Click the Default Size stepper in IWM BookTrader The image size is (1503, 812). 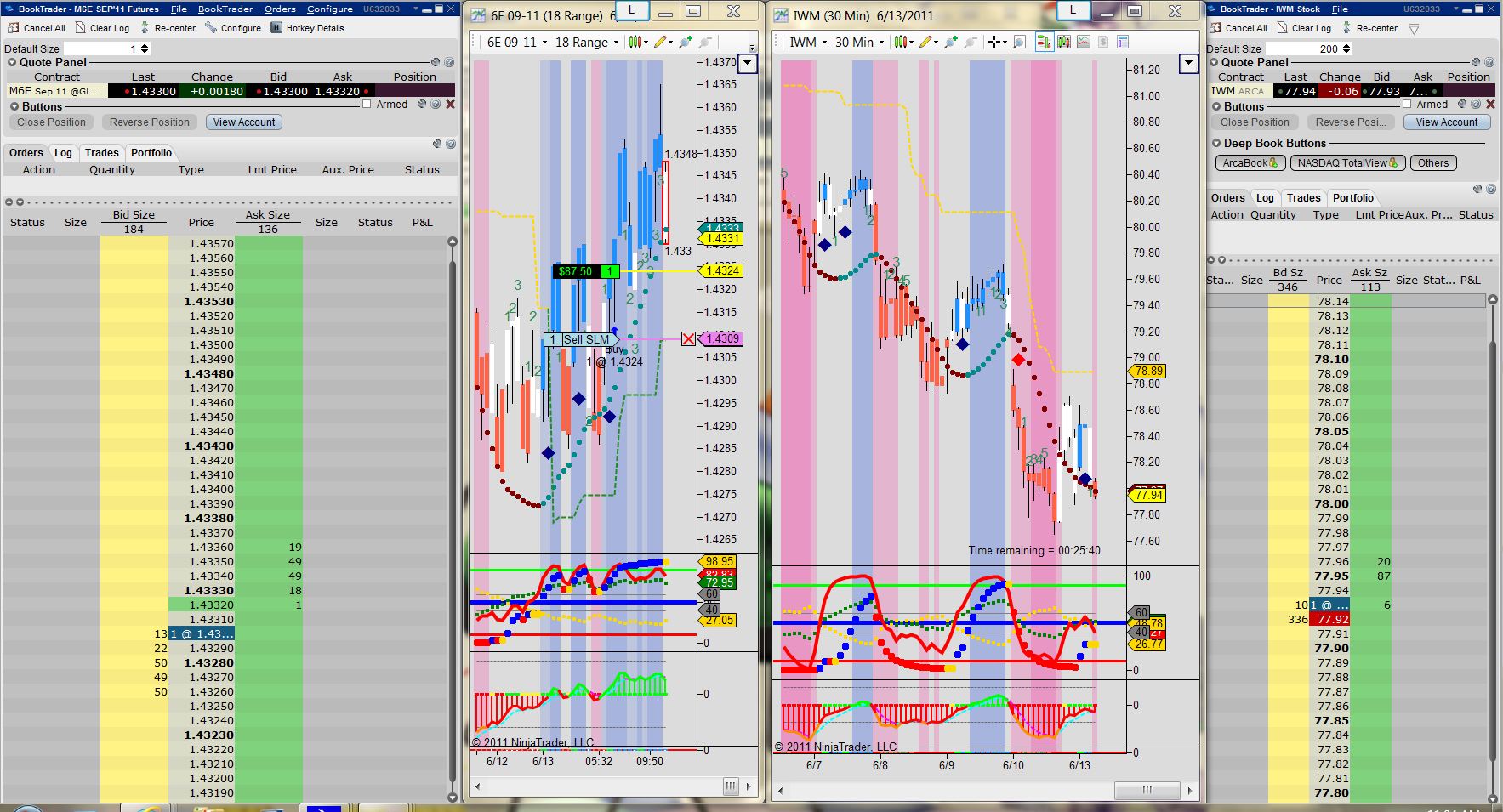1346,49
